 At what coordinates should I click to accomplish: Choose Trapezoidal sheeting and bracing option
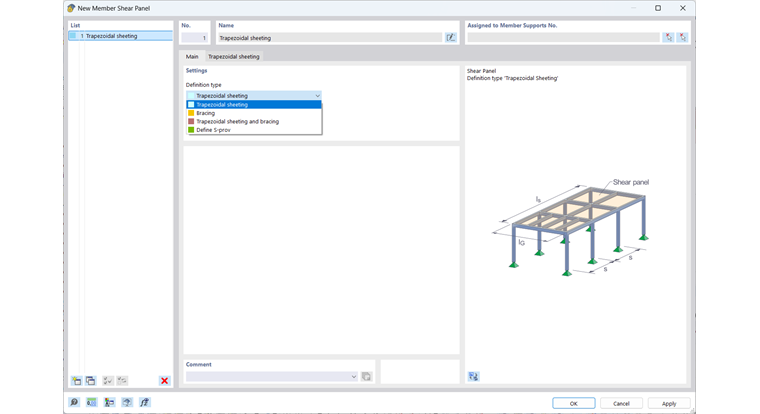254,121
